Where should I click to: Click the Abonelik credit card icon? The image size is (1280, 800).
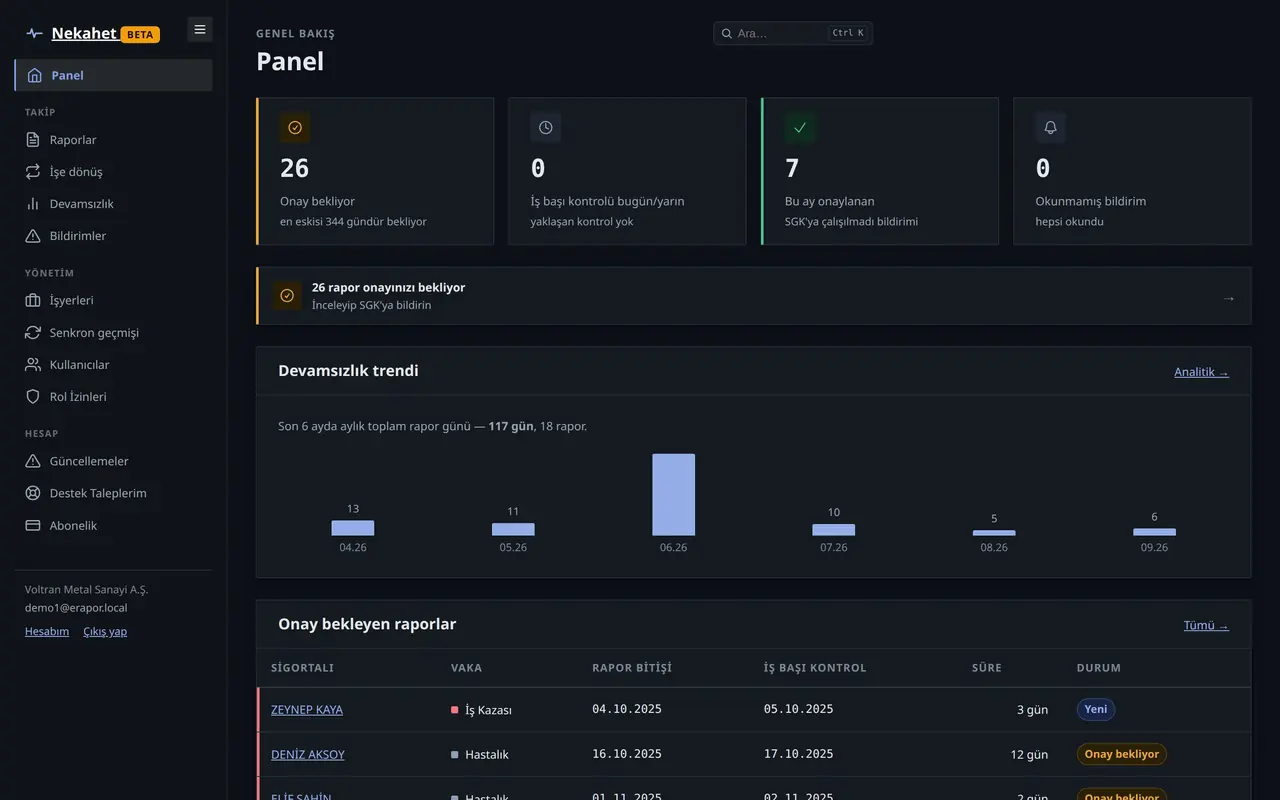33,525
